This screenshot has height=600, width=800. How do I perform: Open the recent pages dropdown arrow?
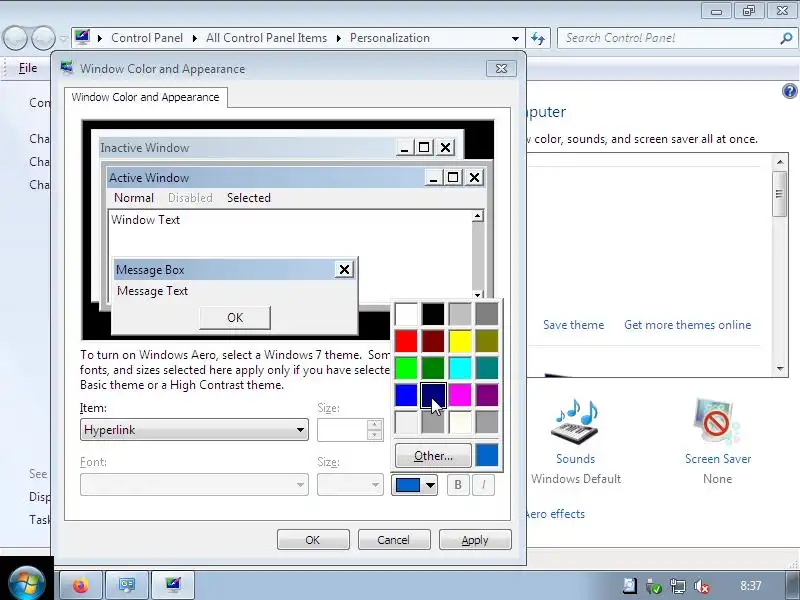63,38
